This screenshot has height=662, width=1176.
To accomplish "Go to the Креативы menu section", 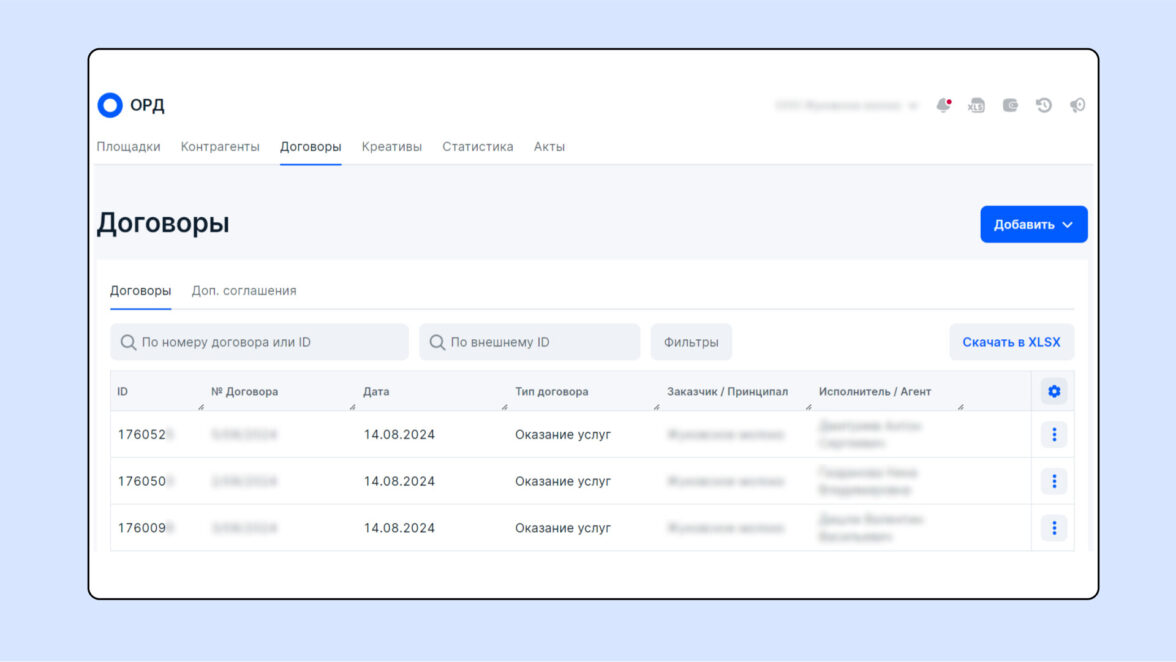I will [391, 147].
